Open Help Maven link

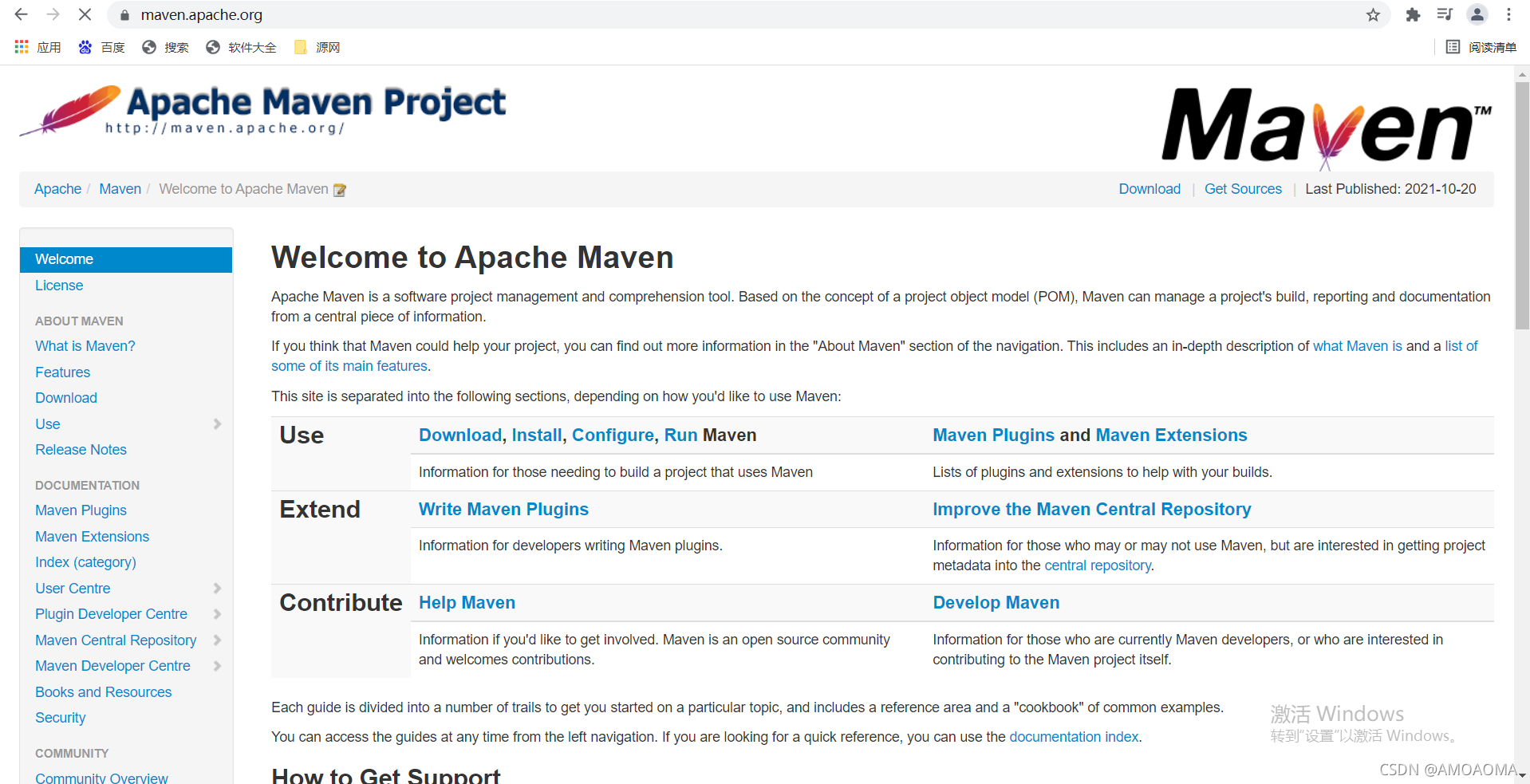467,603
